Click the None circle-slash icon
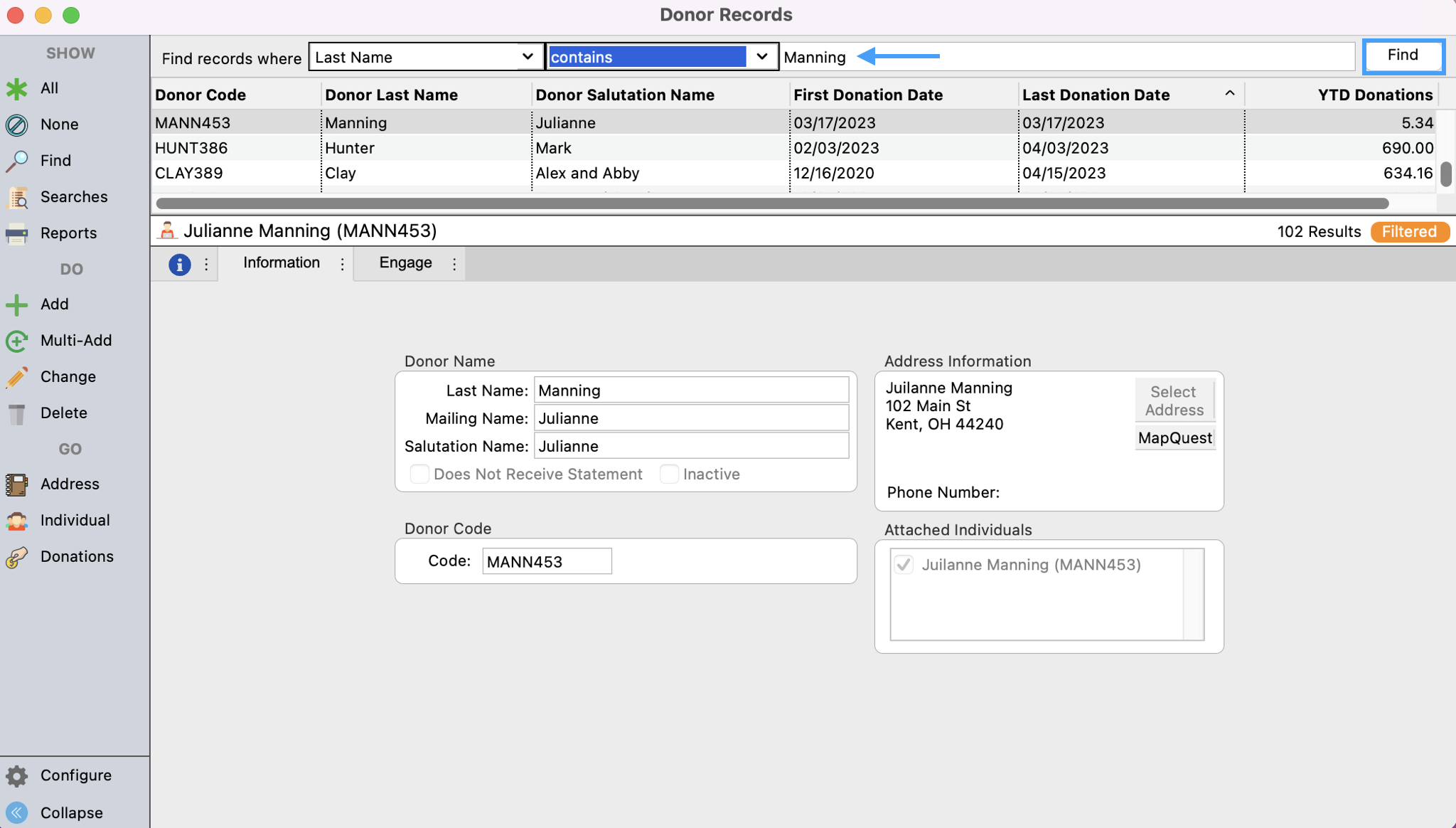Image resolution: width=1456 pixels, height=828 pixels. (x=16, y=125)
